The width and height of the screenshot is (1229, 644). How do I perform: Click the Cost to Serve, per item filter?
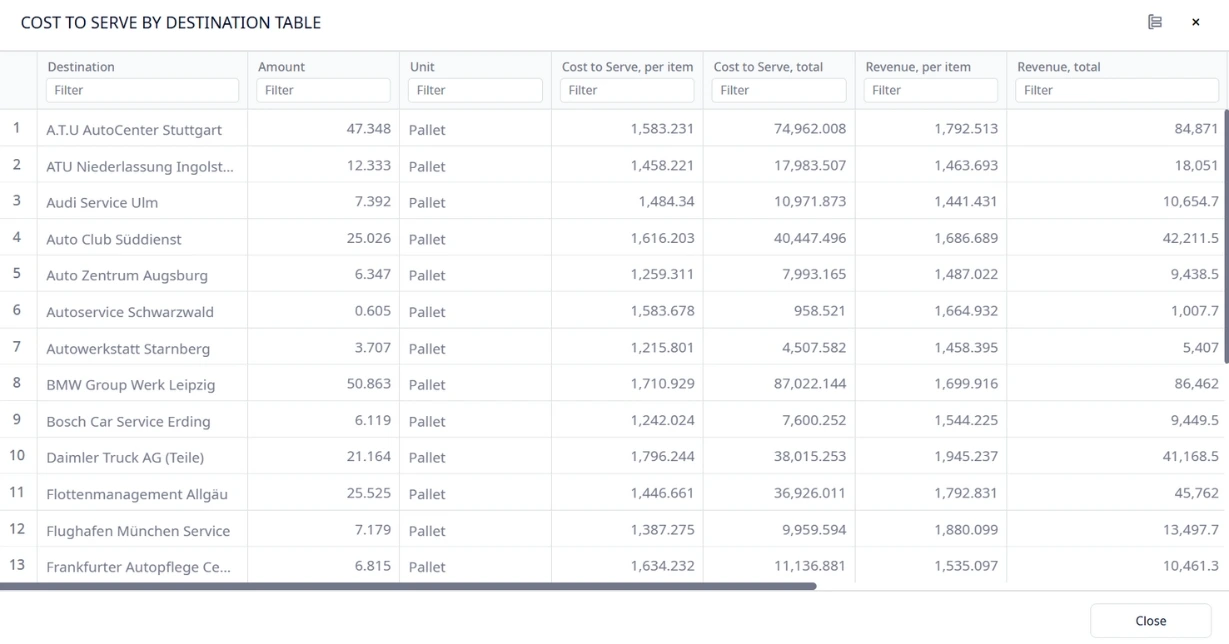point(627,90)
